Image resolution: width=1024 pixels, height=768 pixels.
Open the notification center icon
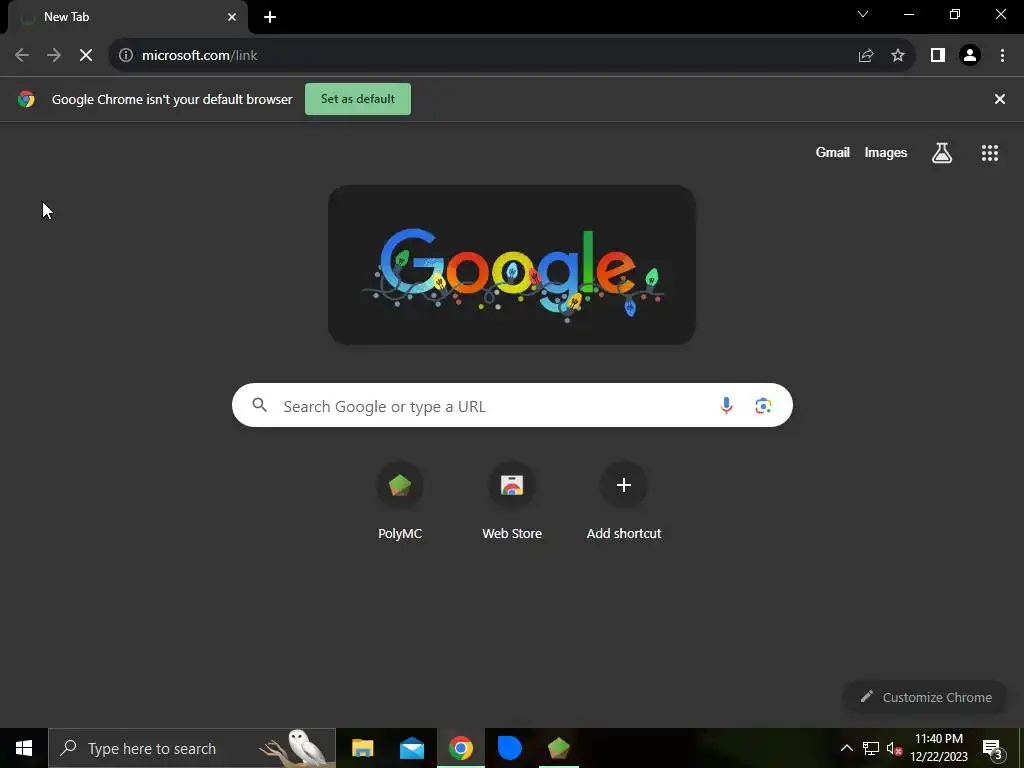(993, 748)
